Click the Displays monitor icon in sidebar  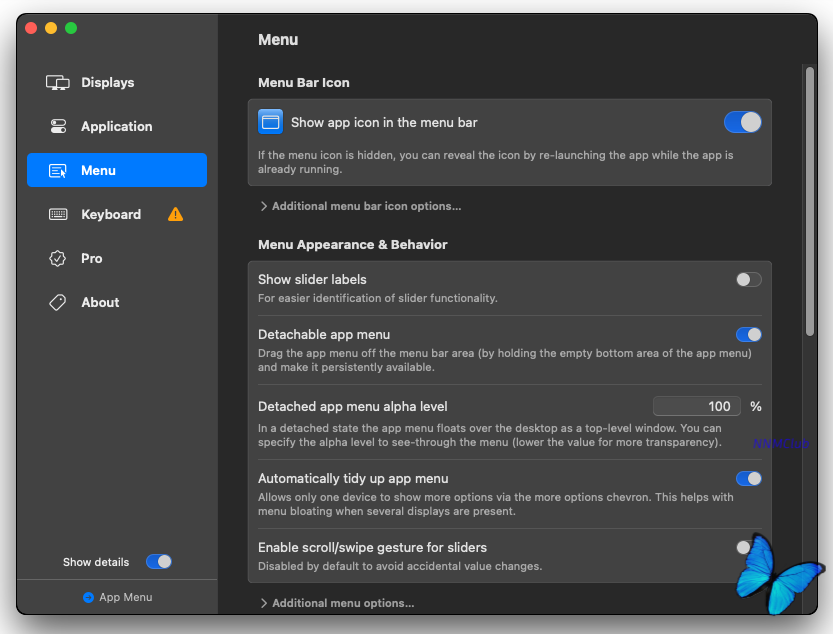58,83
